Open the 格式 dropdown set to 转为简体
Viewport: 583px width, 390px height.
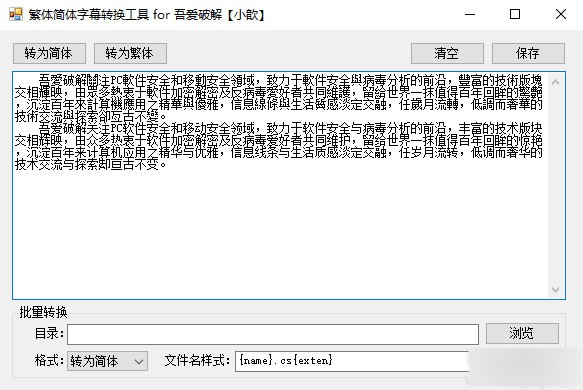(107, 361)
